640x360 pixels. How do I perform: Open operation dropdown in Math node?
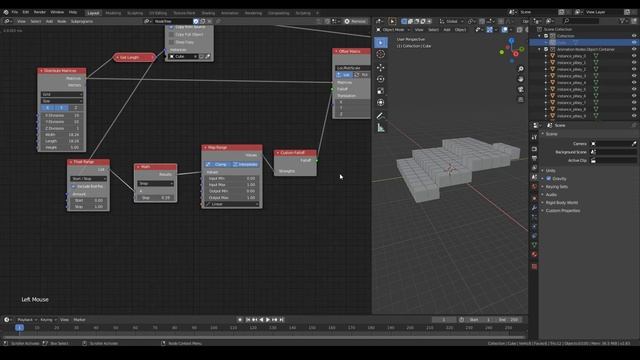[156, 184]
